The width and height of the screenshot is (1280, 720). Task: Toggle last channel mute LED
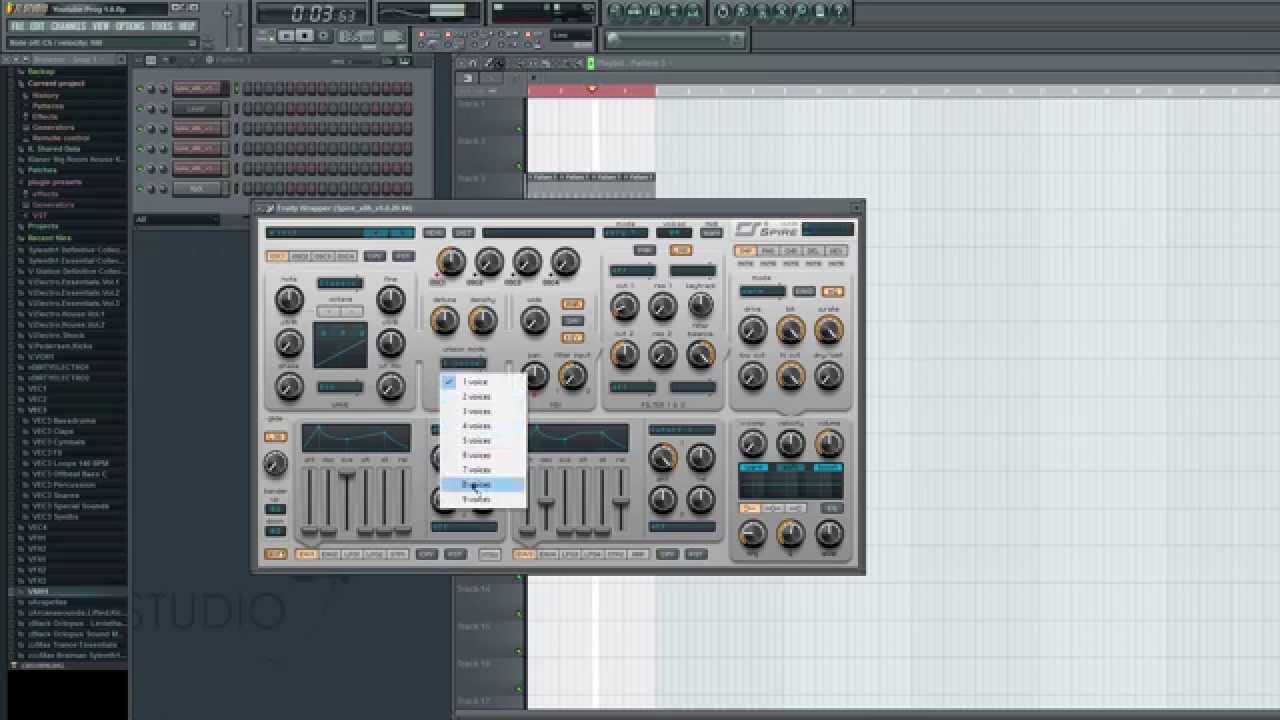tap(140, 189)
